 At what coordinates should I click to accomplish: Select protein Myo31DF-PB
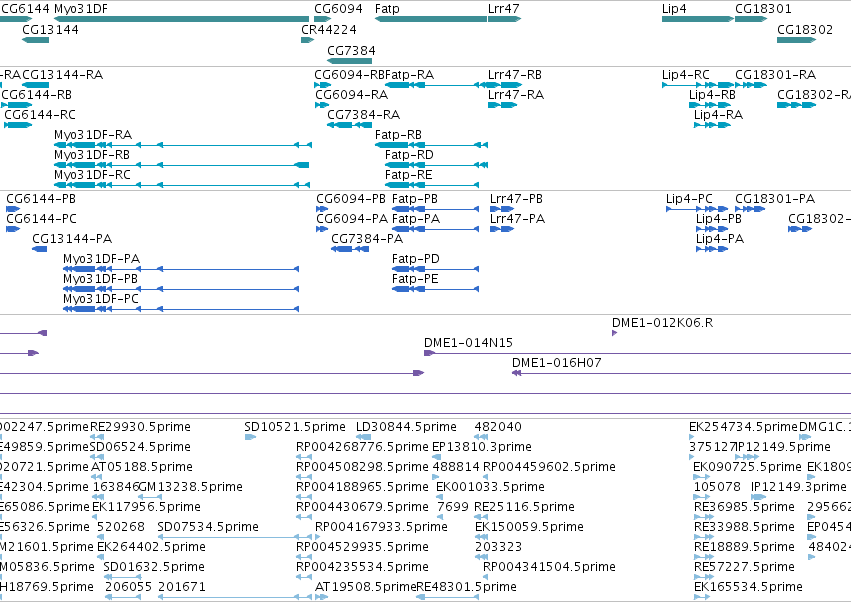pos(181,289)
